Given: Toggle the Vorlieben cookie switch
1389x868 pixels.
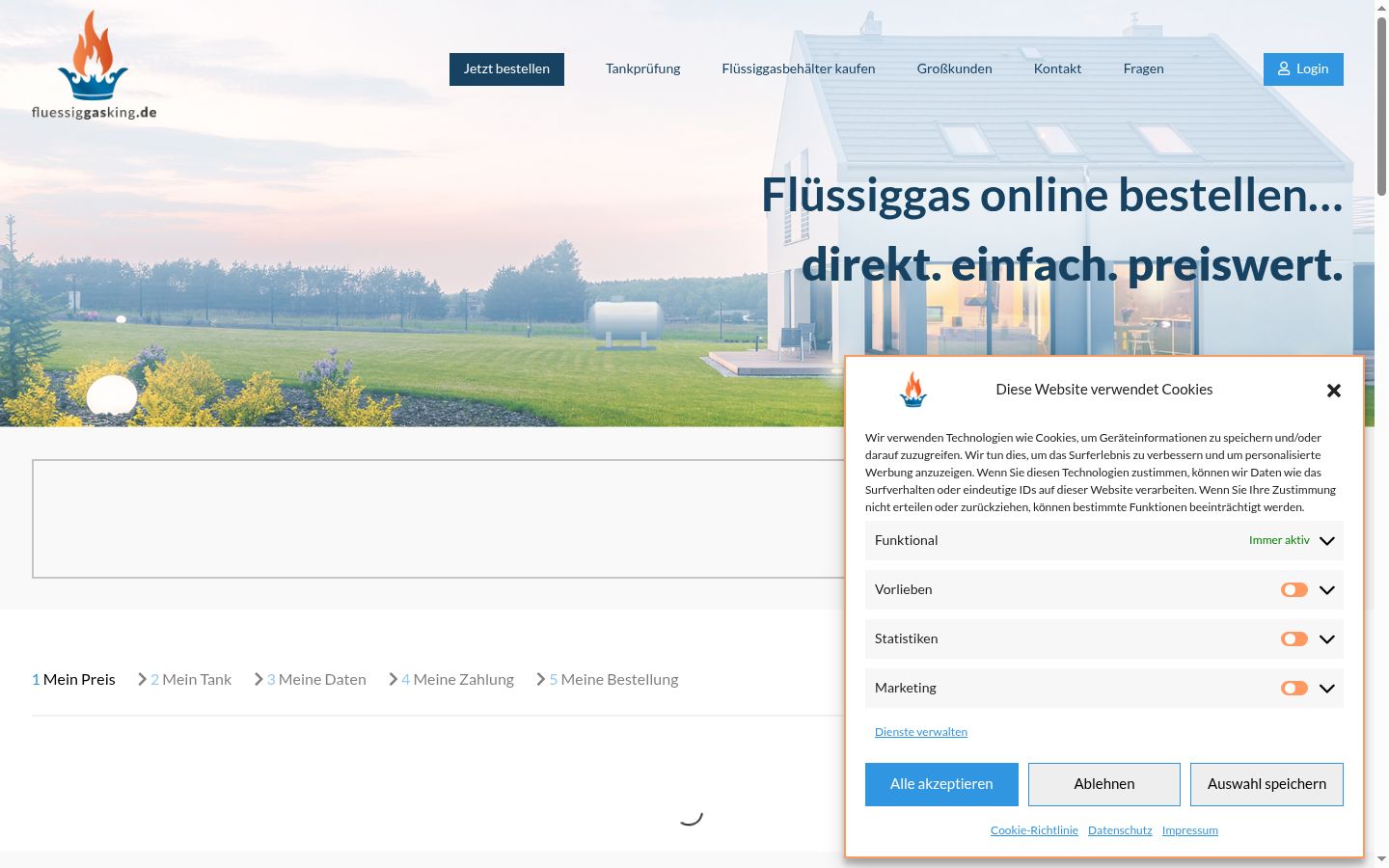Looking at the screenshot, I should click(x=1294, y=589).
